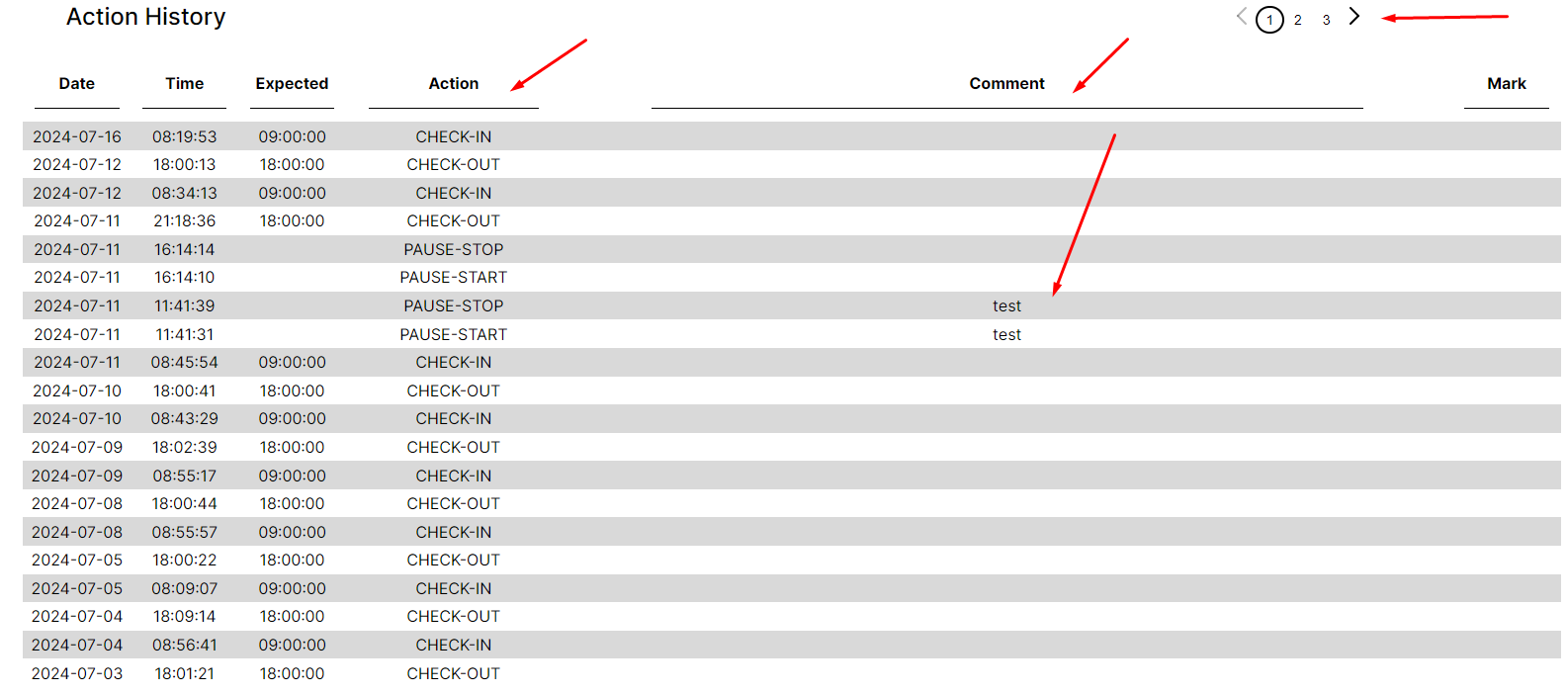
Task: Click the PAUSE-STOP action at 16:14:14
Action: pyautogui.click(x=453, y=250)
